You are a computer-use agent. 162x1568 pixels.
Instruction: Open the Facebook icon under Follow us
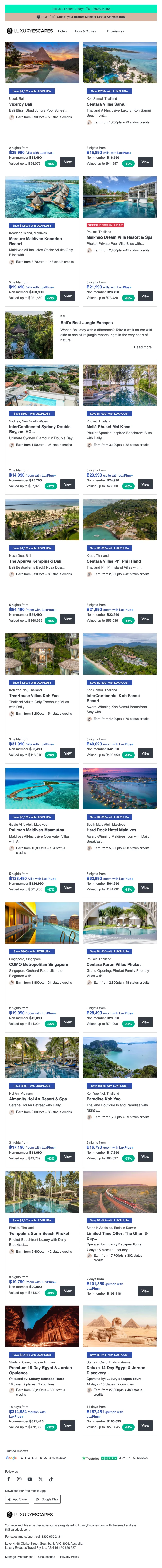pyautogui.click(x=9, y=1479)
